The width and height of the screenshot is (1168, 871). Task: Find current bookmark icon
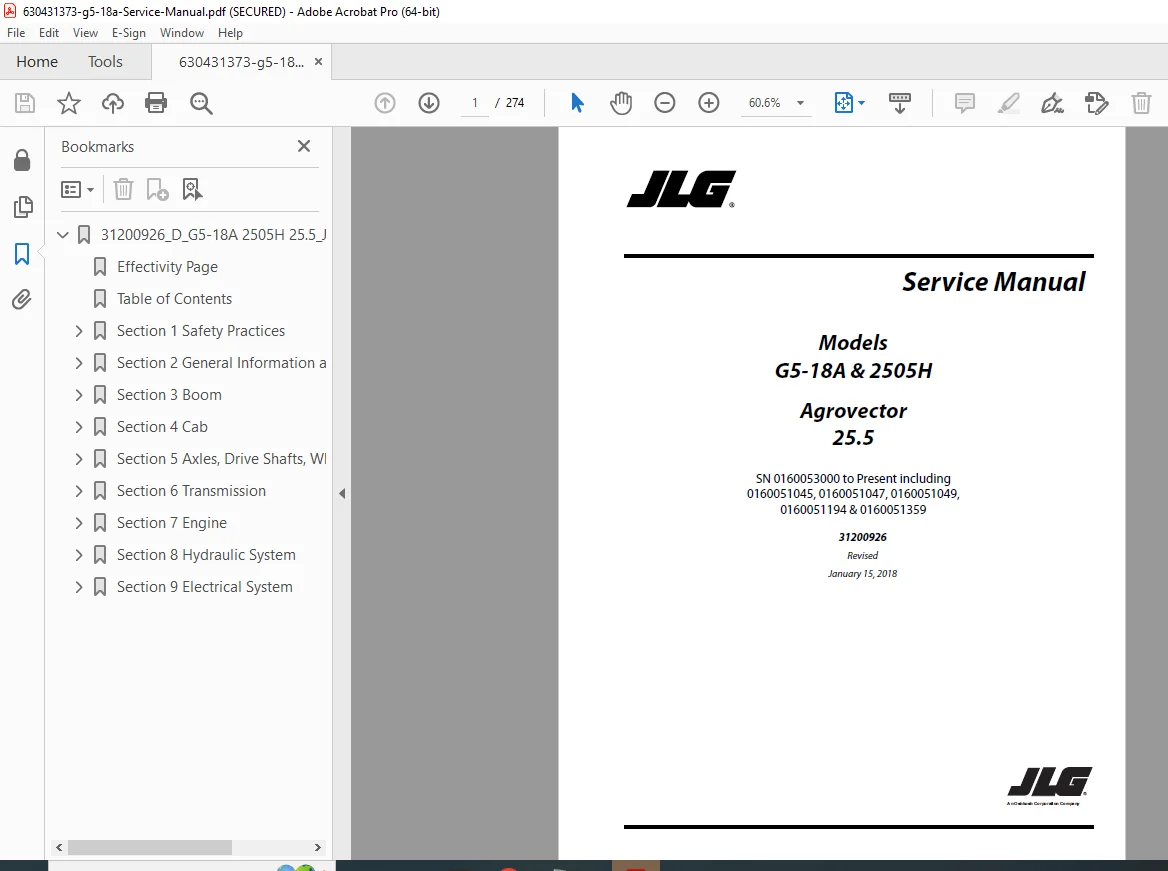click(192, 189)
